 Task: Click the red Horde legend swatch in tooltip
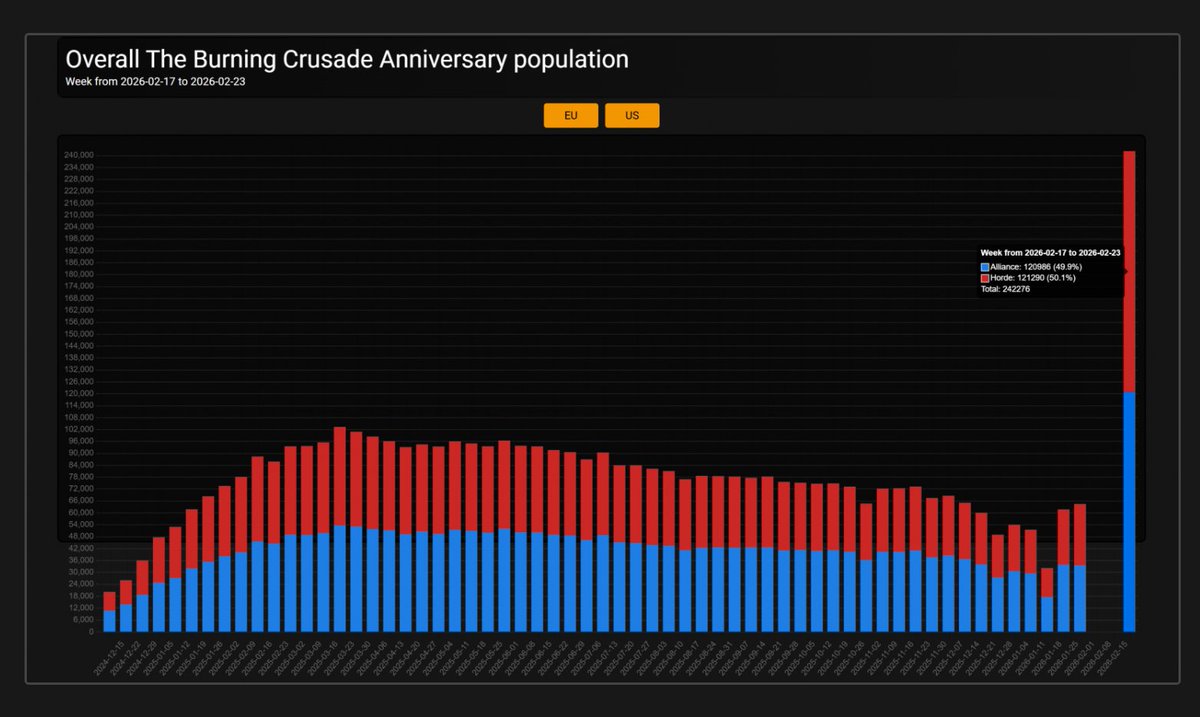tap(985, 278)
